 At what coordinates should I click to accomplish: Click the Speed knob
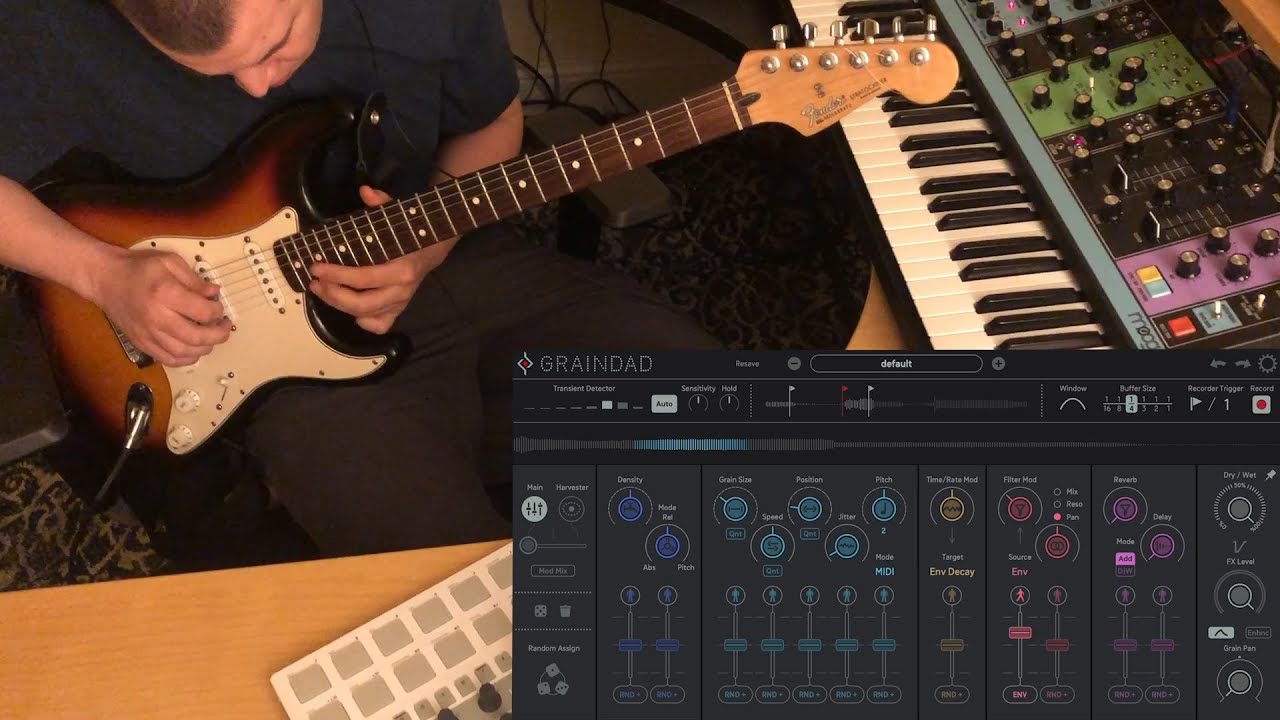772,546
